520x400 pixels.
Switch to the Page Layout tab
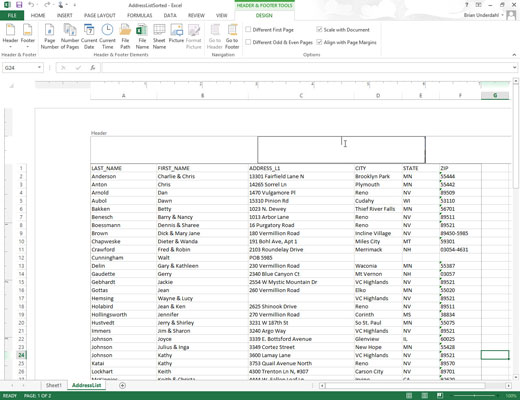pyautogui.click(x=100, y=15)
